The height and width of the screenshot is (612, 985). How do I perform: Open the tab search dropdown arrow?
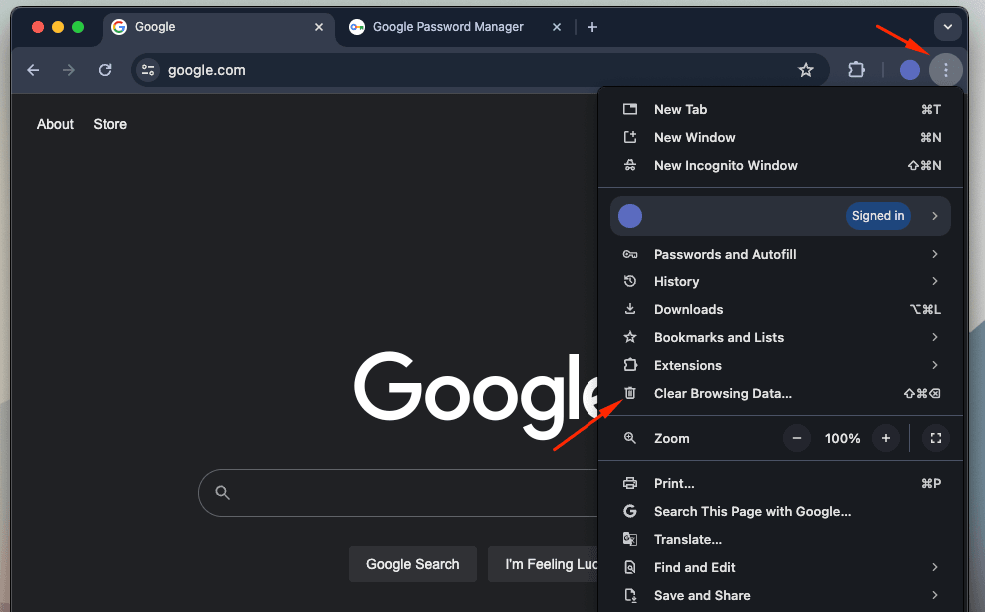pyautogui.click(x=947, y=27)
